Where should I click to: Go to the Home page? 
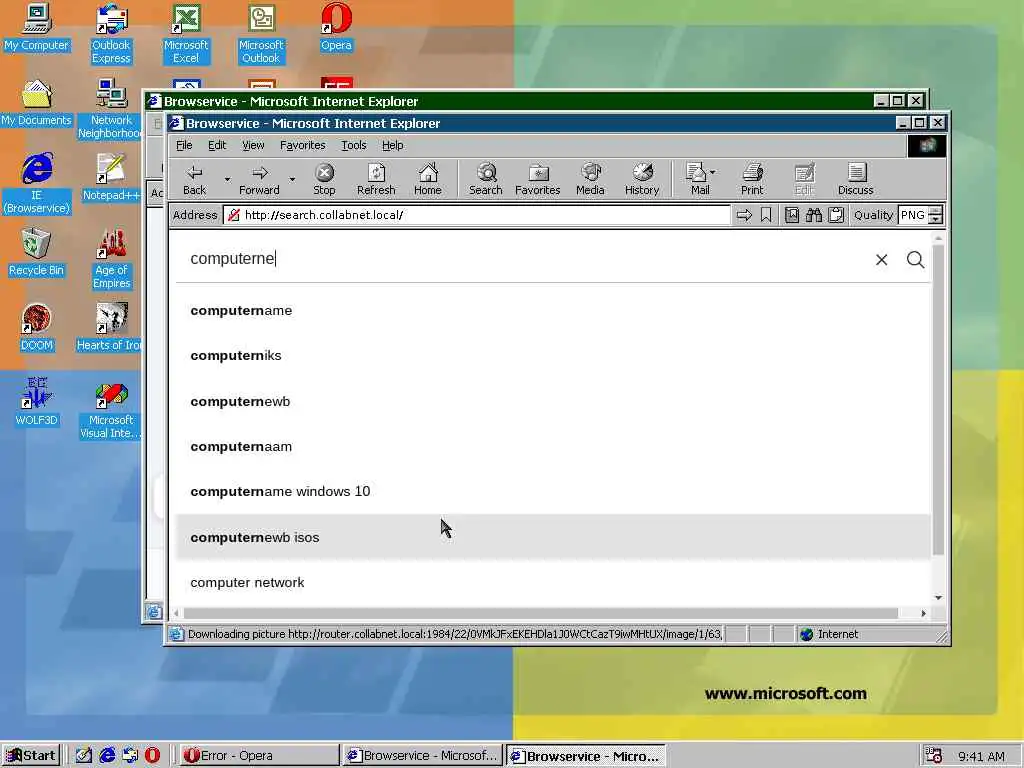tap(428, 179)
